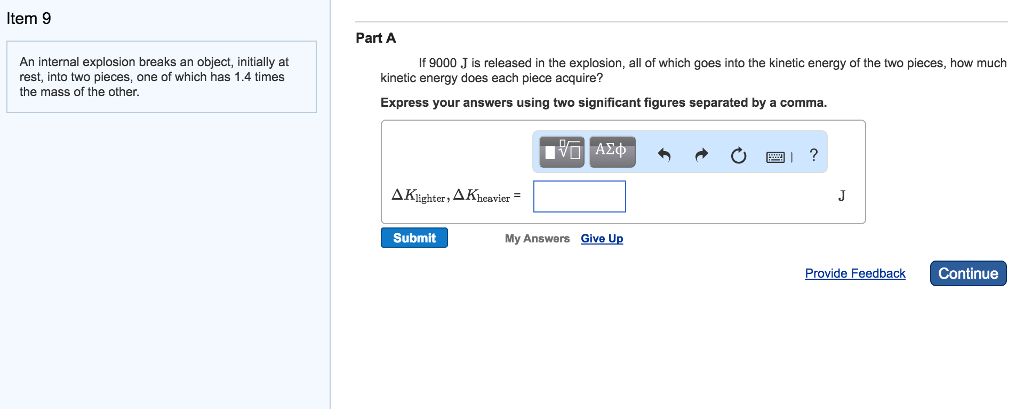Open the Provide Feedback link
The height and width of the screenshot is (409, 1024).
(855, 273)
